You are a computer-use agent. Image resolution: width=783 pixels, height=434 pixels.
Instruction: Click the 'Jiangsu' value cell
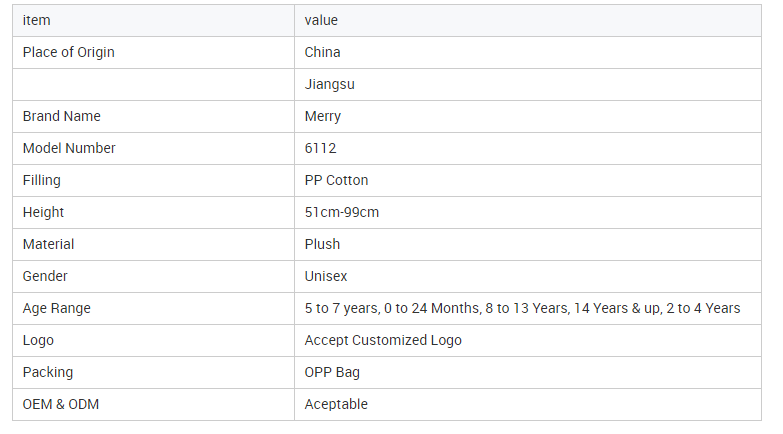(528, 84)
